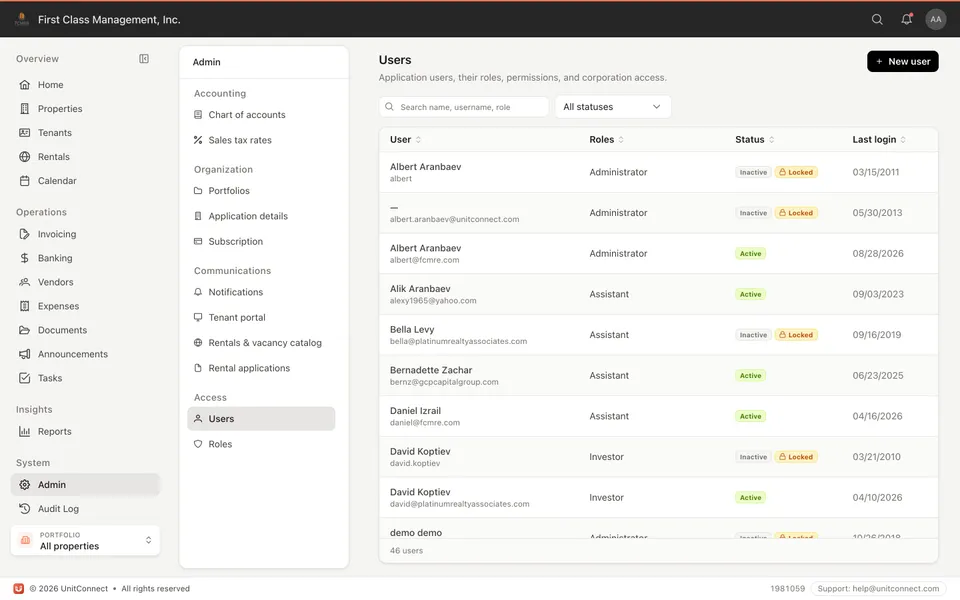This screenshot has height=600, width=960.
Task: Open search via the magnifier icon in header
Action: [x=877, y=20]
